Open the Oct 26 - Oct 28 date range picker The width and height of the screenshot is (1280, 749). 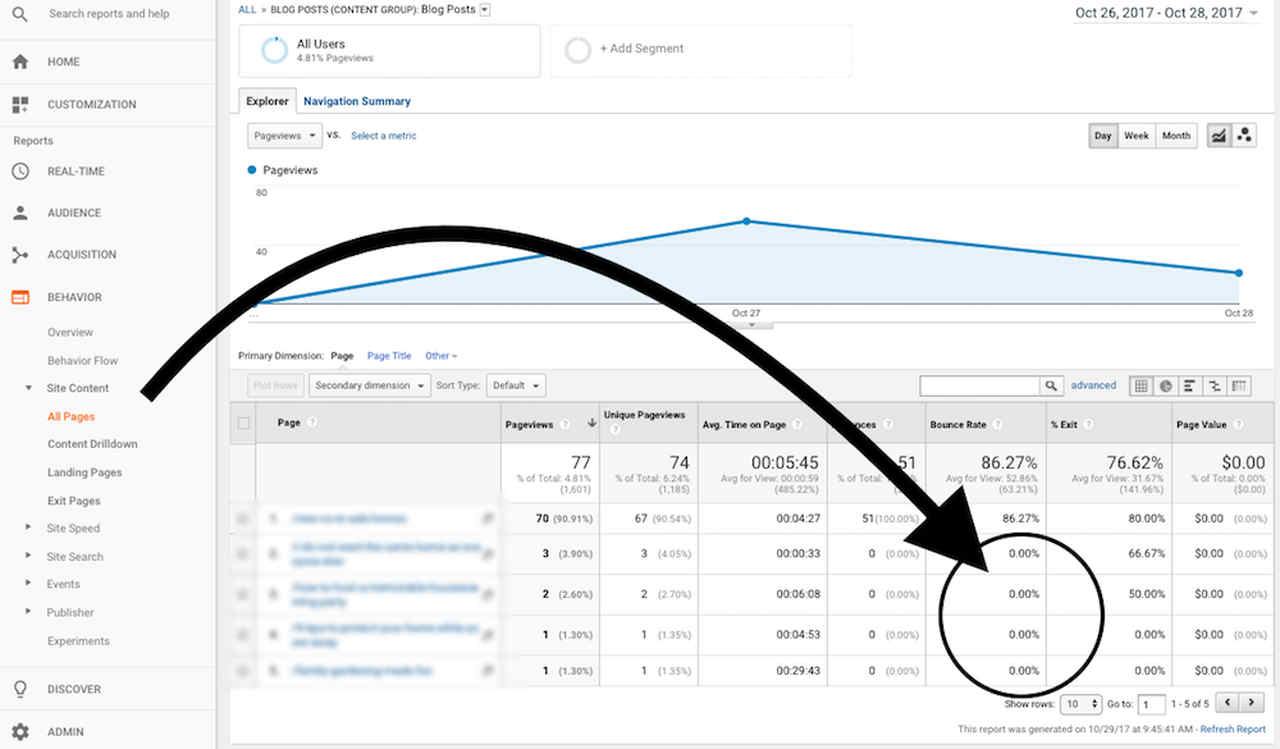1166,13
